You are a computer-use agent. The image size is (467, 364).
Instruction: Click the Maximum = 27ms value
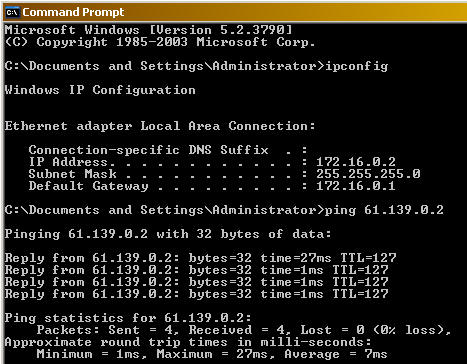(213, 354)
